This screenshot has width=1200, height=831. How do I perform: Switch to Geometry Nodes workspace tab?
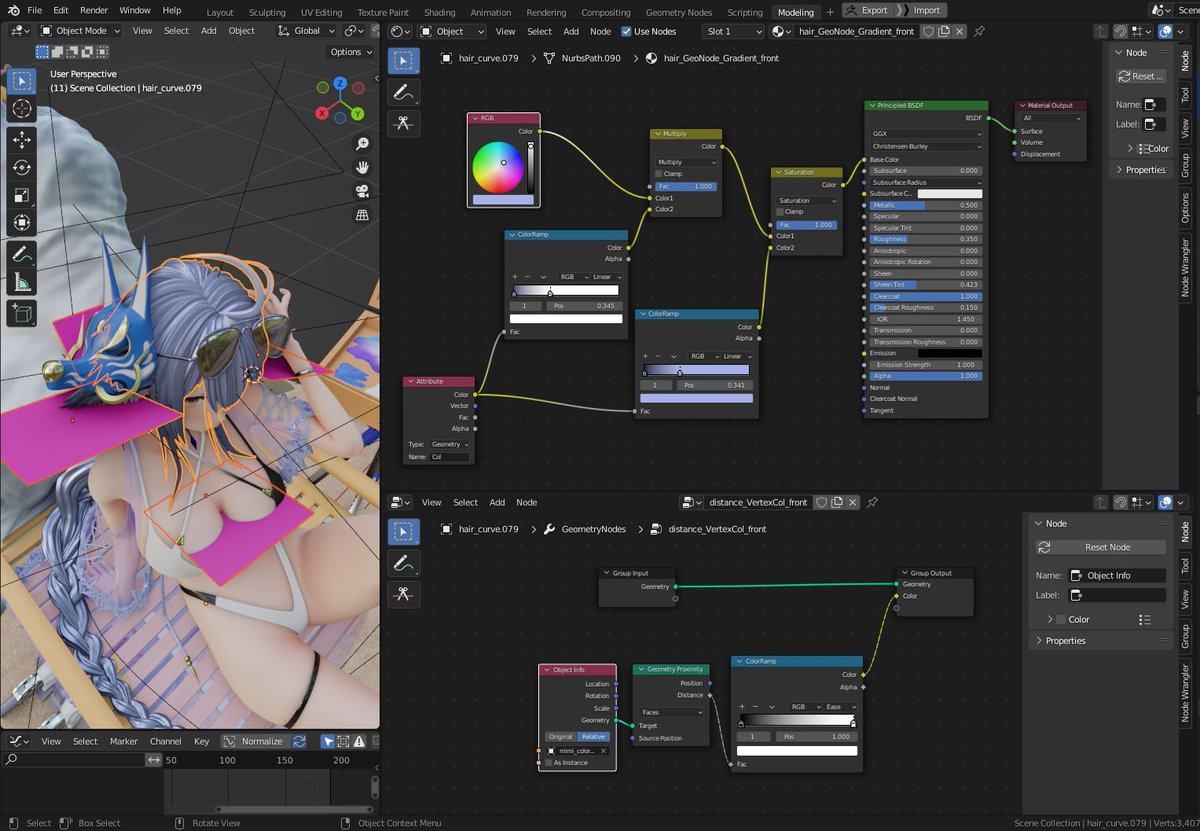[679, 13]
